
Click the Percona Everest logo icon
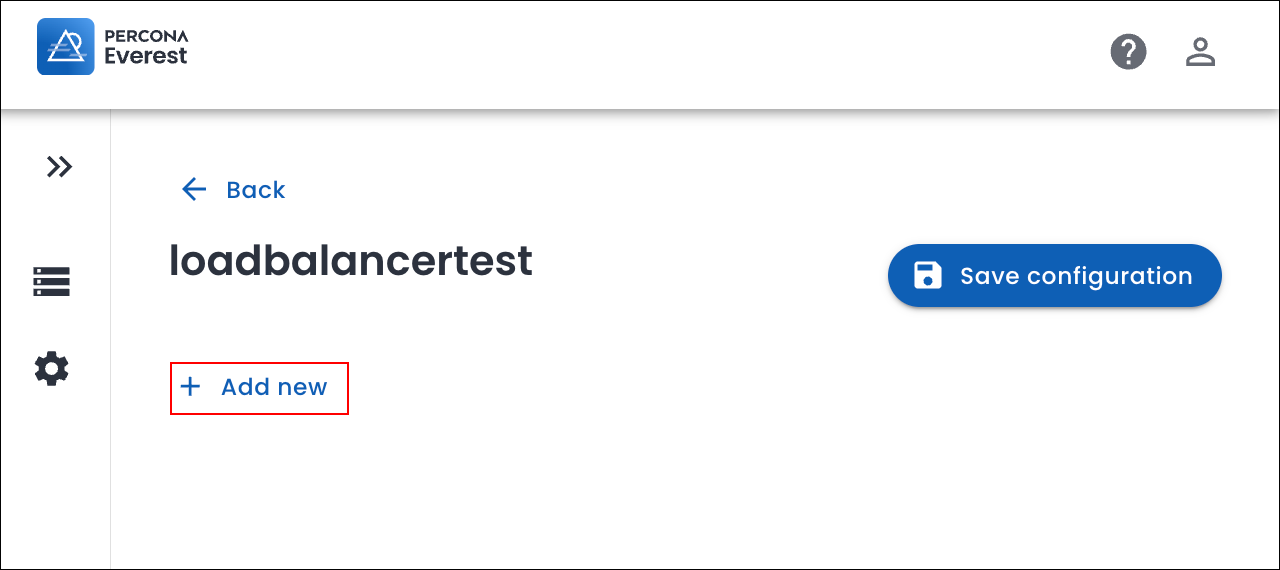pos(66,46)
